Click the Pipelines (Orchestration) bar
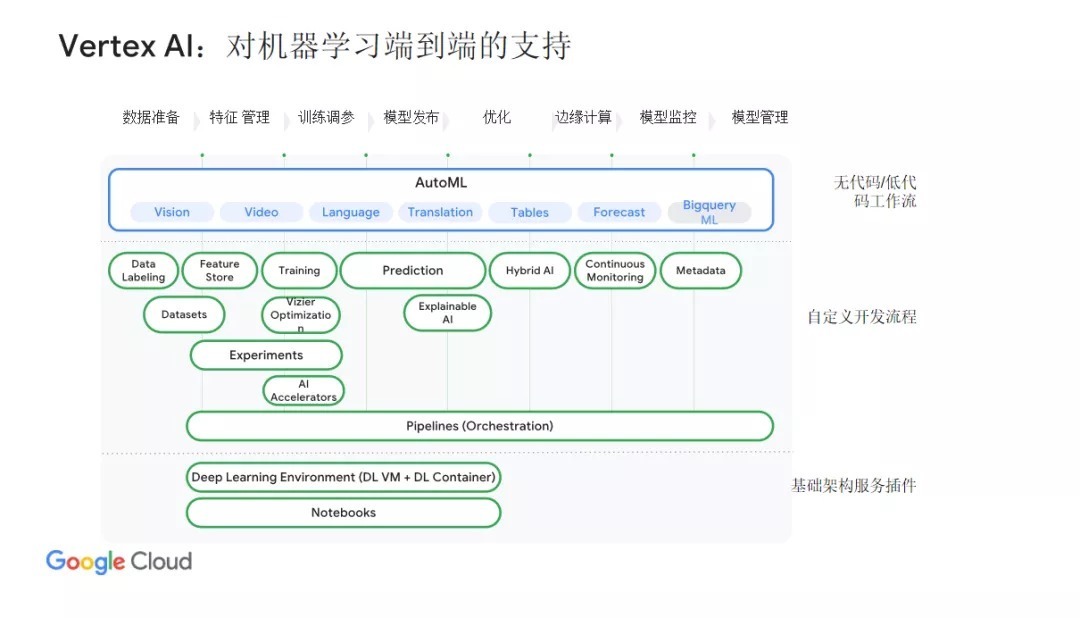The height and width of the screenshot is (618, 1080). (x=479, y=426)
